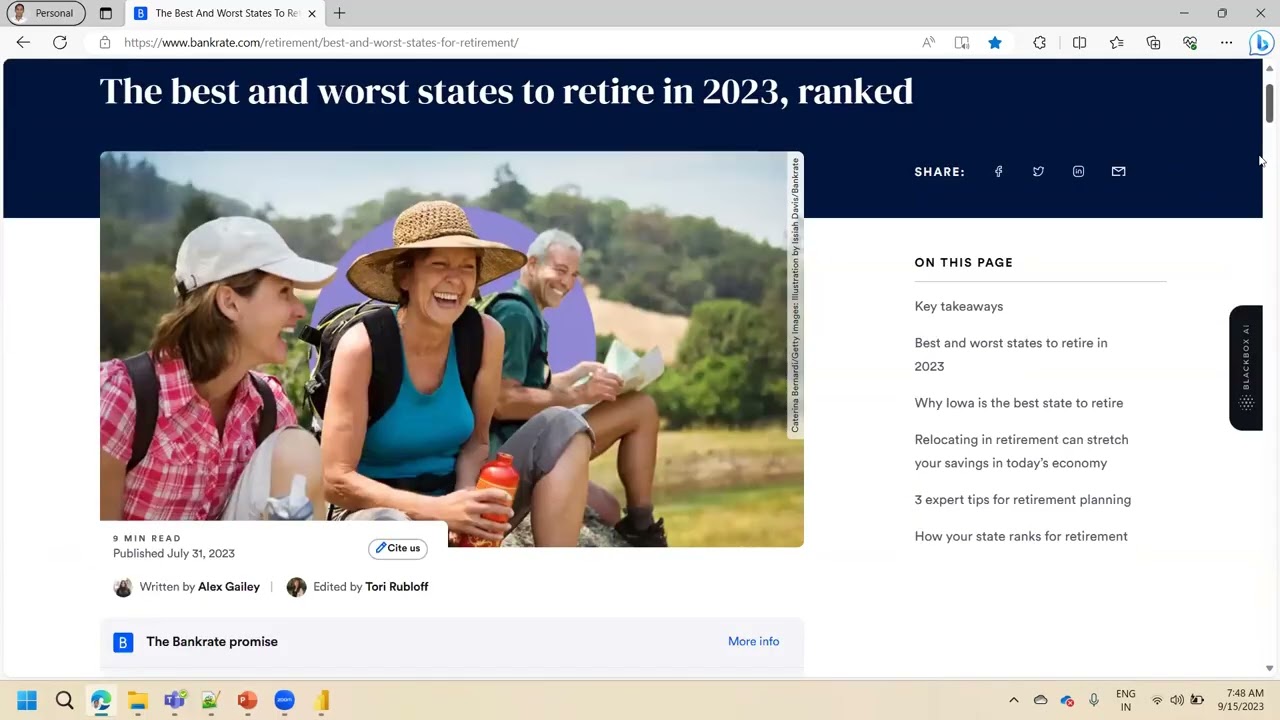Open Why Iowa is the best state link
The width and height of the screenshot is (1280, 720).
point(1018,403)
